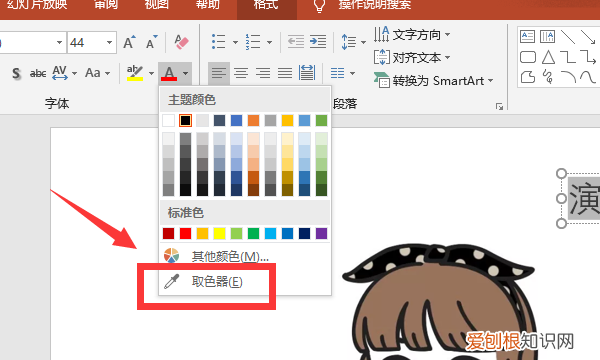Open the 文字方向 text direction menu
The width and height of the screenshot is (600, 360).
pos(412,35)
